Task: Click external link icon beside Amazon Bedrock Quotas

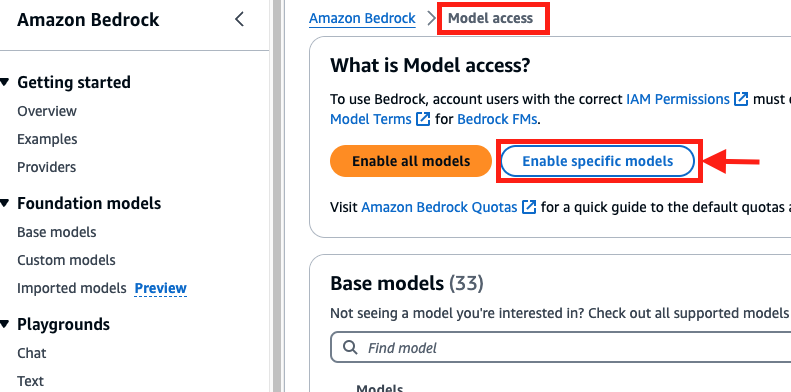Action: click(x=529, y=207)
